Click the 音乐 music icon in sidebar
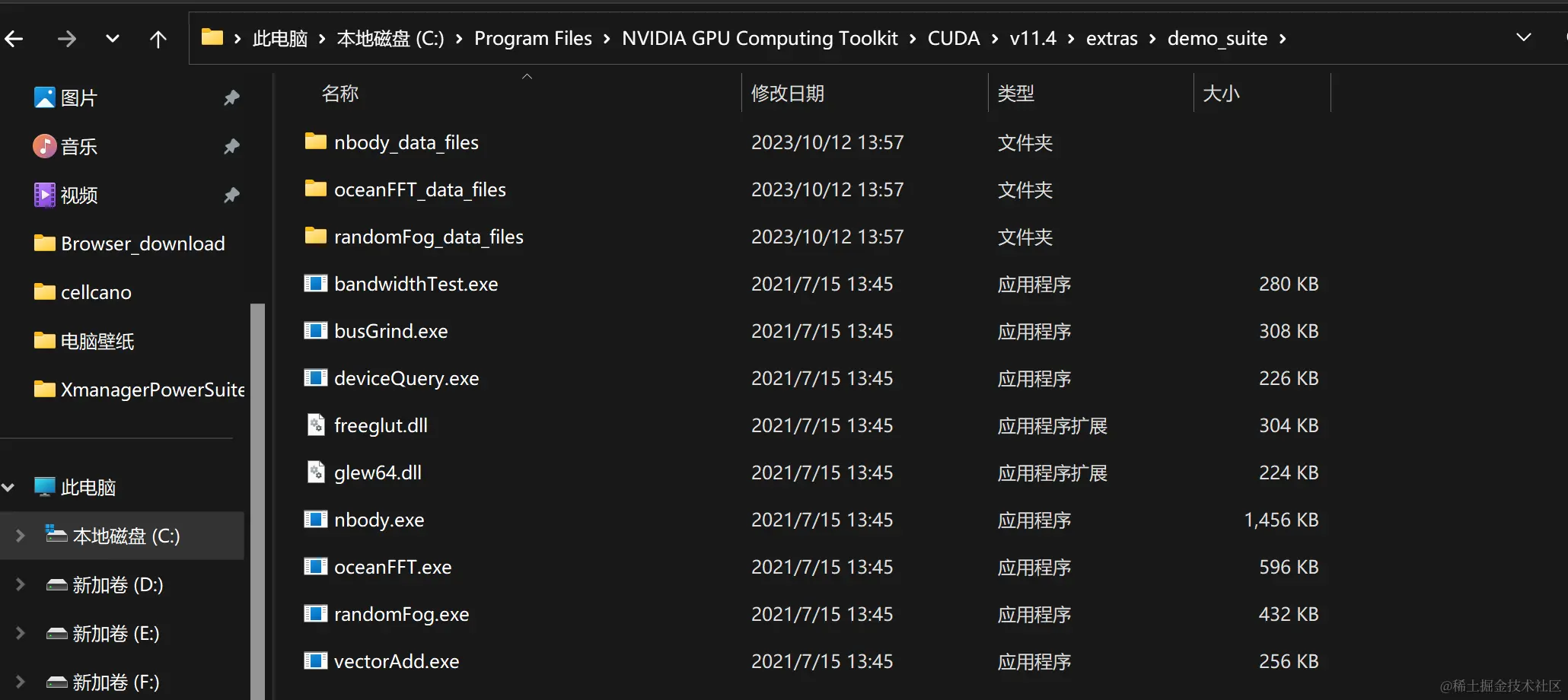Screen dimensions: 1568x700 pyautogui.click(x=45, y=146)
